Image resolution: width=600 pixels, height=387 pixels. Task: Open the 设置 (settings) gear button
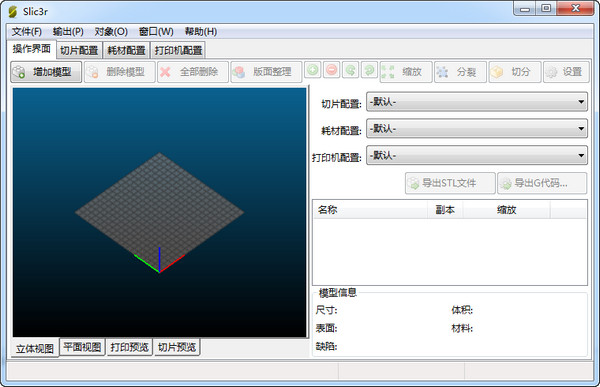coord(566,72)
